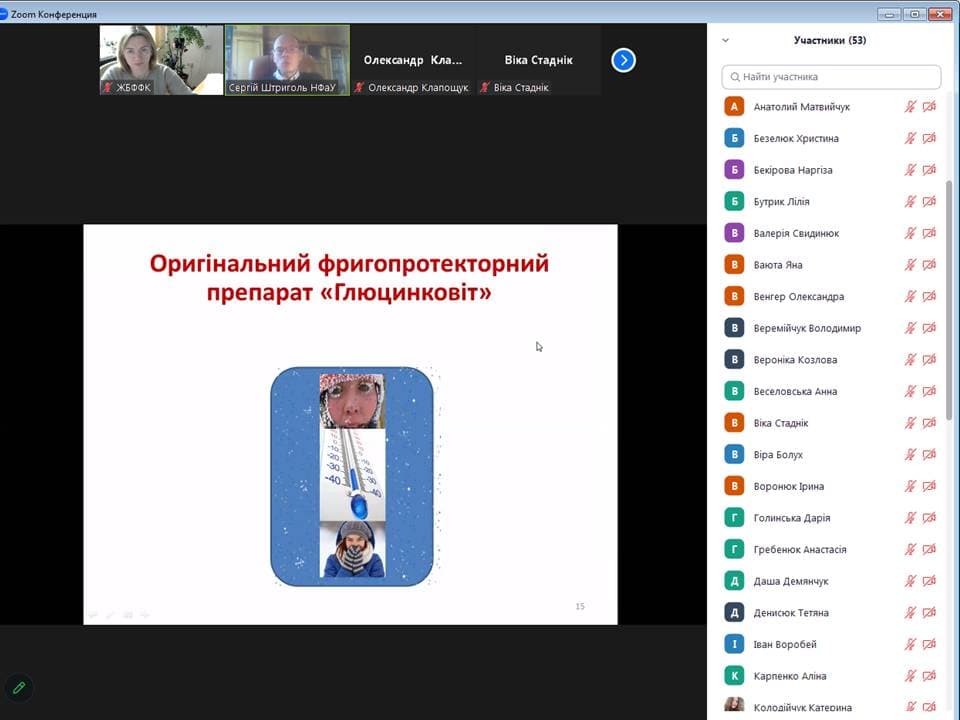The width and height of the screenshot is (960, 720).
Task: Click the muted mic icon for Валерія Свидинюк
Action: (910, 233)
